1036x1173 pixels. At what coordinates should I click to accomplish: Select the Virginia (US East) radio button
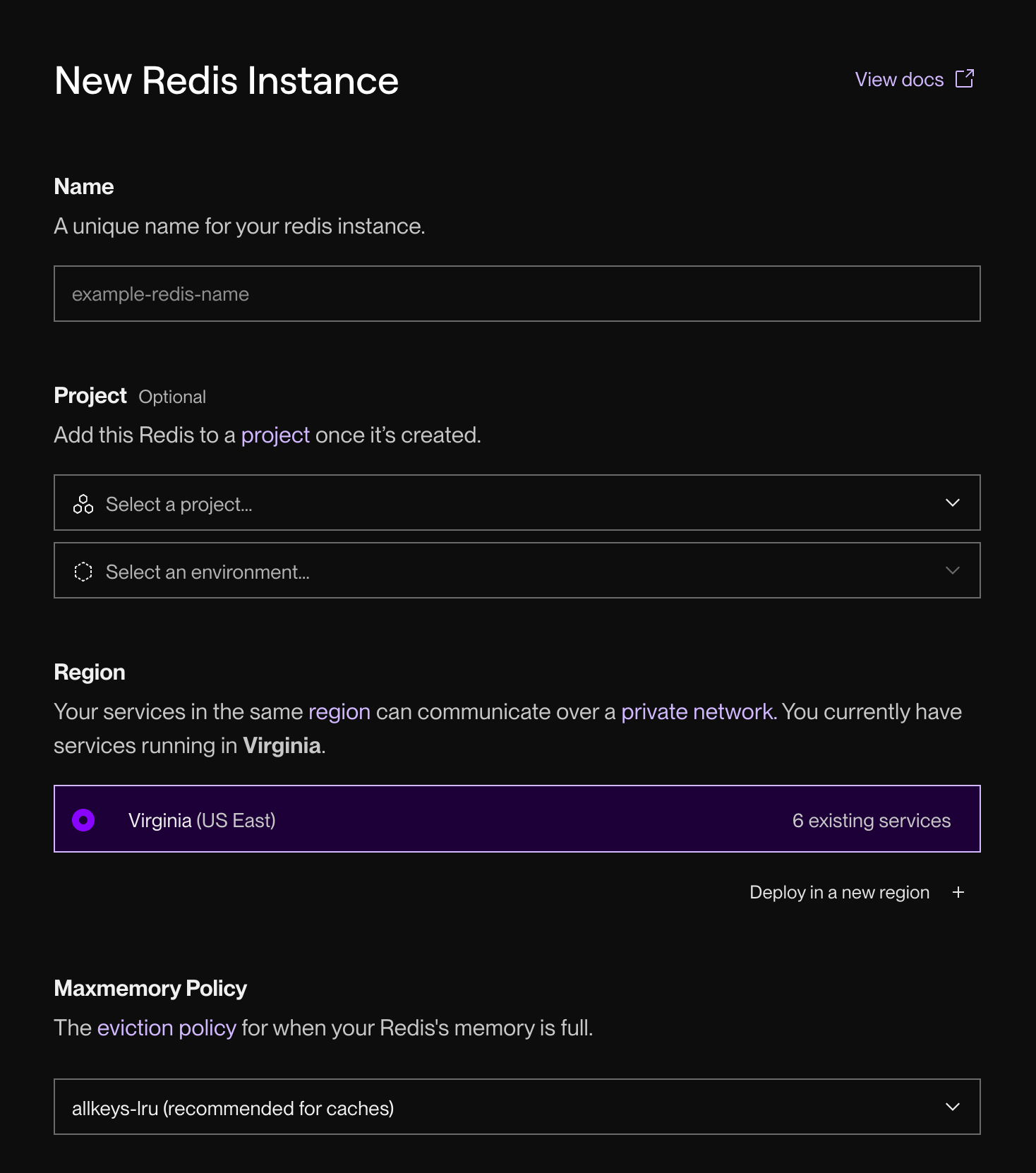[83, 820]
